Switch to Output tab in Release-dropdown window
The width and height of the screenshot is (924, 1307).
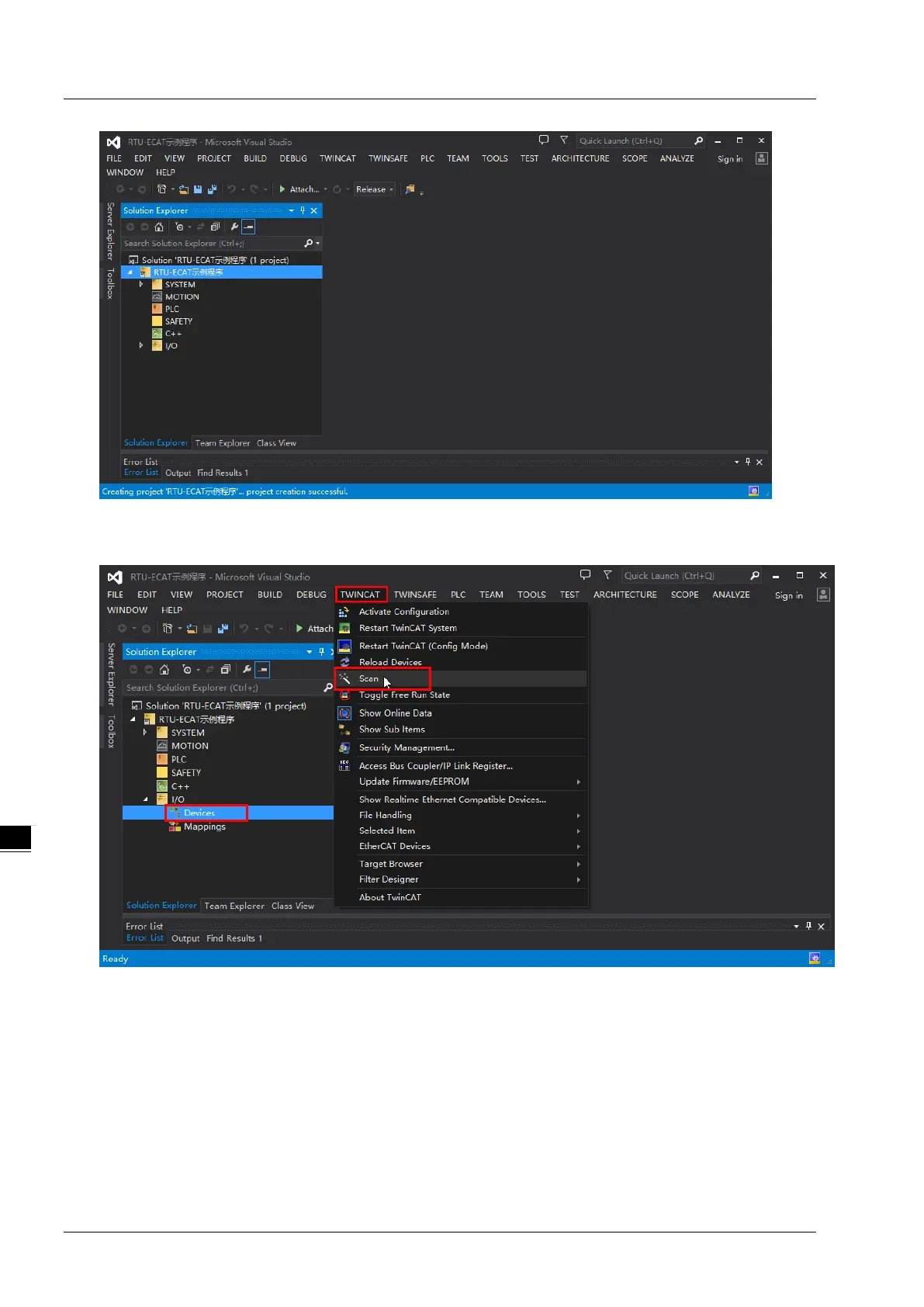(178, 473)
